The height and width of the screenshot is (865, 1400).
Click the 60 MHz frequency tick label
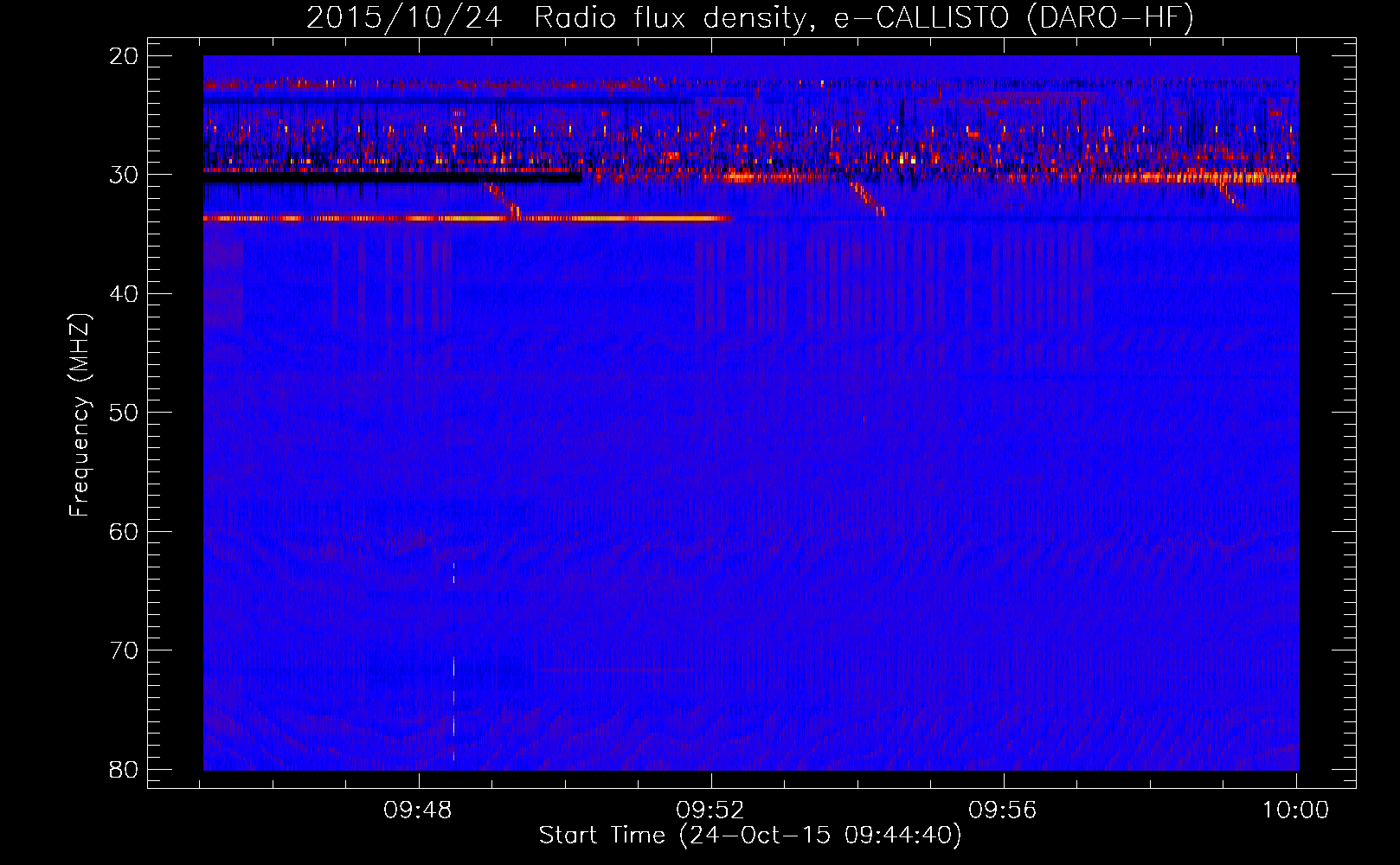tap(125, 531)
